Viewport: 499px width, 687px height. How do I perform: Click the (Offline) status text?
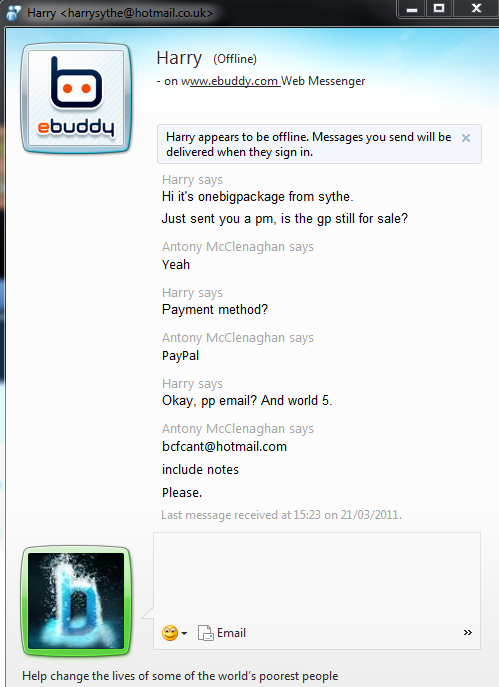(235, 59)
